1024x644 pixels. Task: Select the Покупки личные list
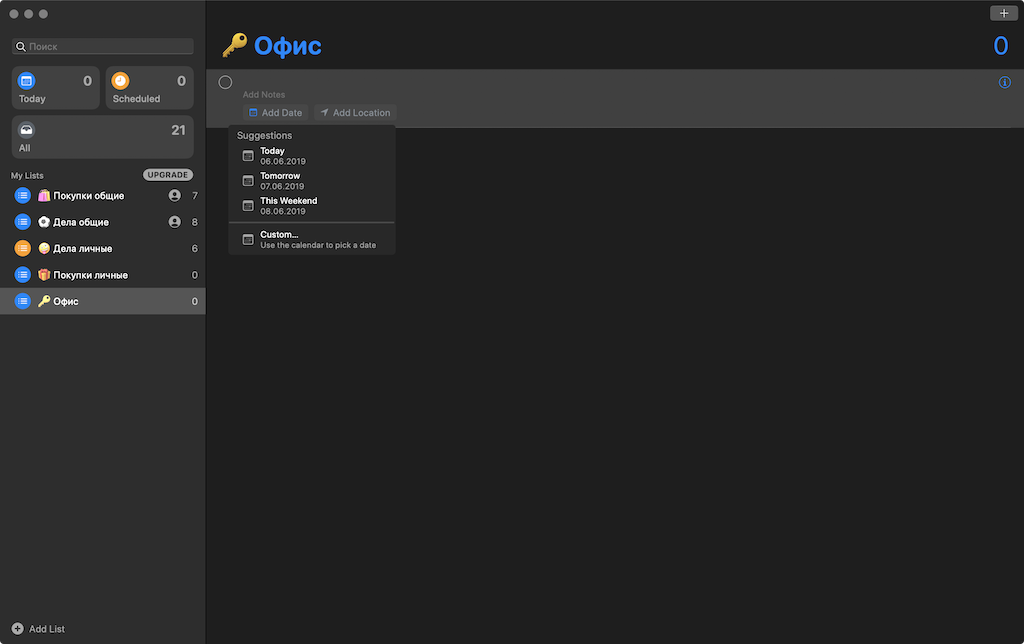coord(103,275)
